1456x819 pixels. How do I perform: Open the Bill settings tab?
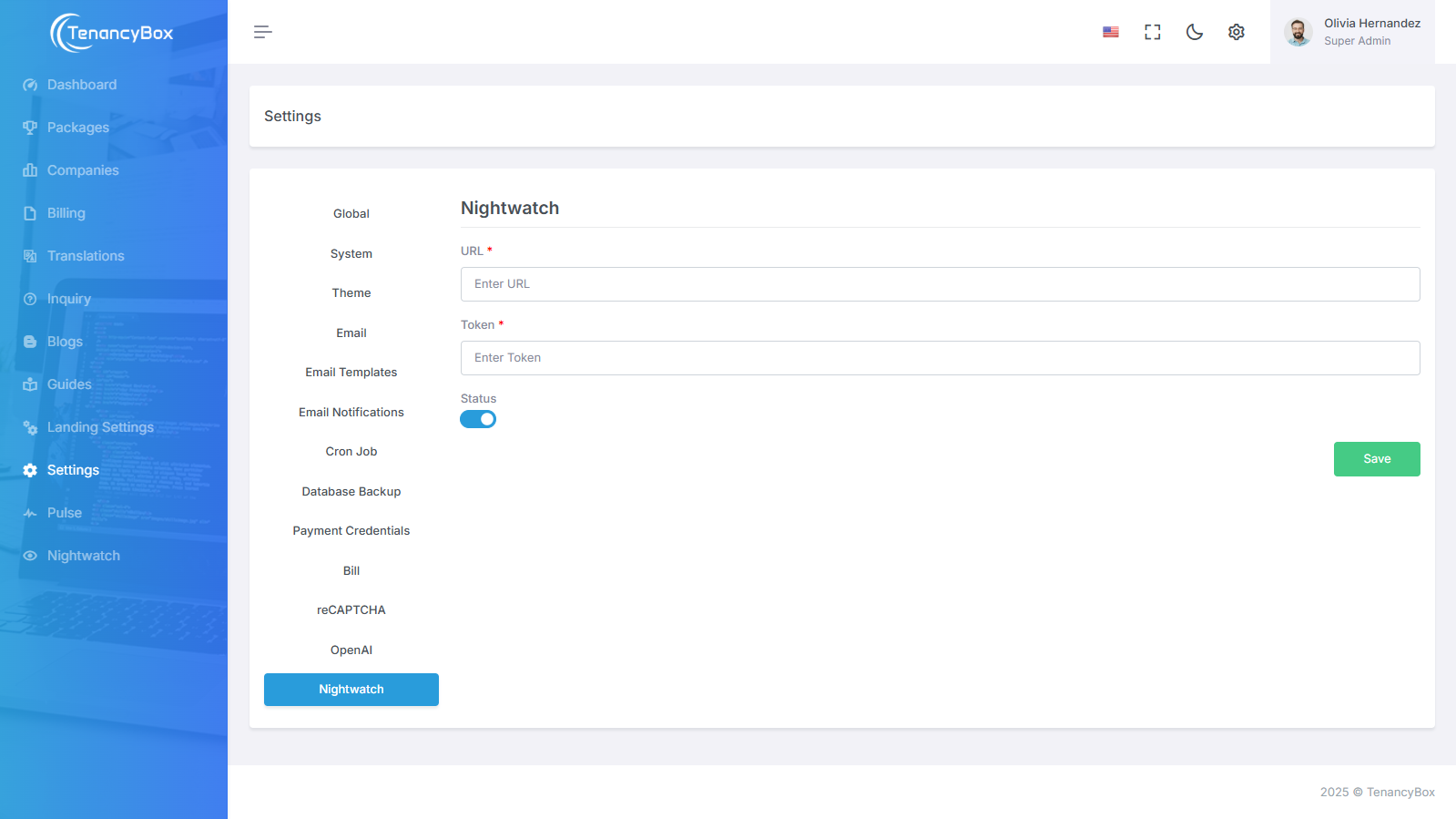[x=351, y=571]
